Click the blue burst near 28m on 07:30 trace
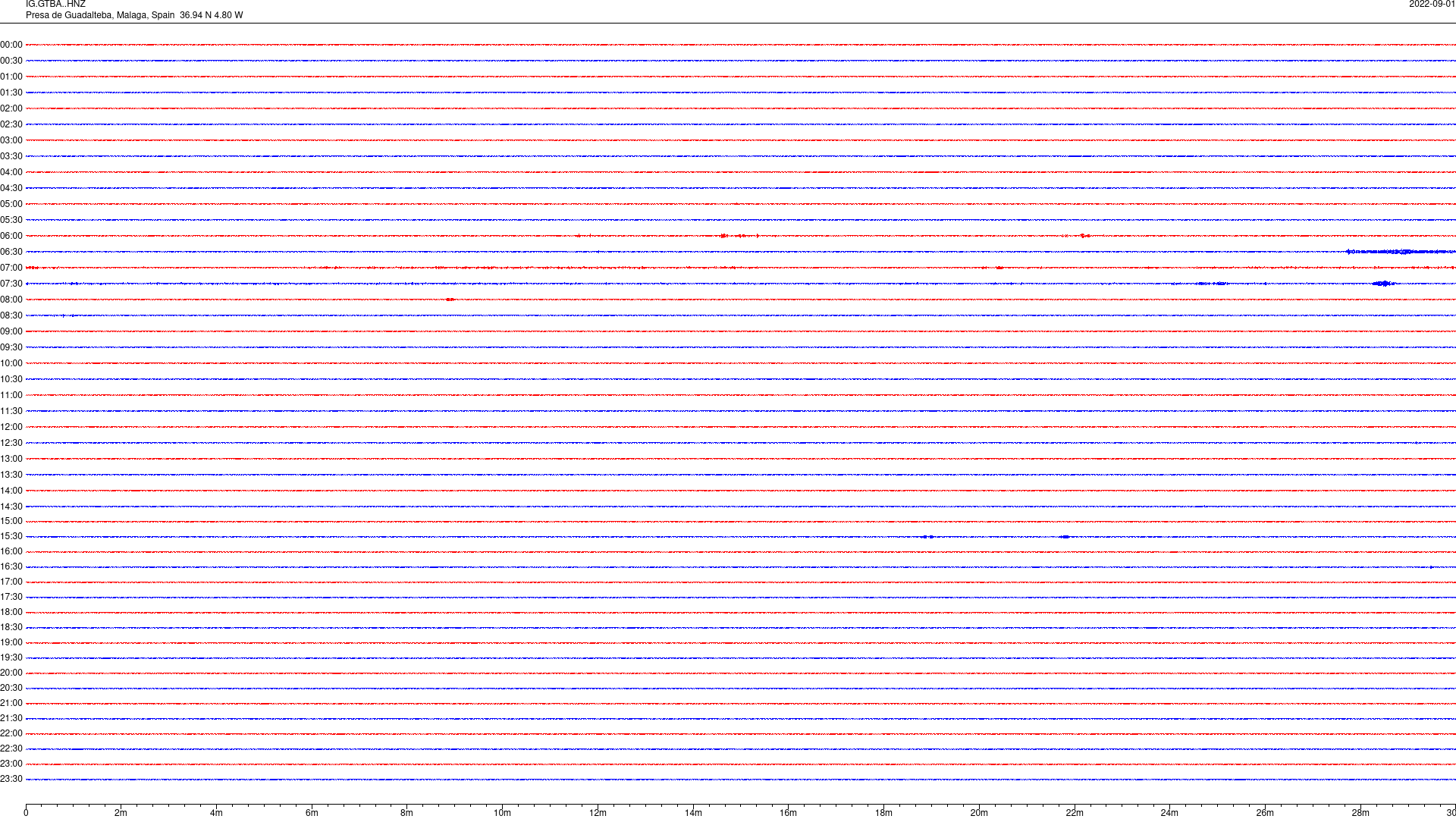Viewport: 1456px width, 819px height. pyautogui.click(x=1384, y=284)
